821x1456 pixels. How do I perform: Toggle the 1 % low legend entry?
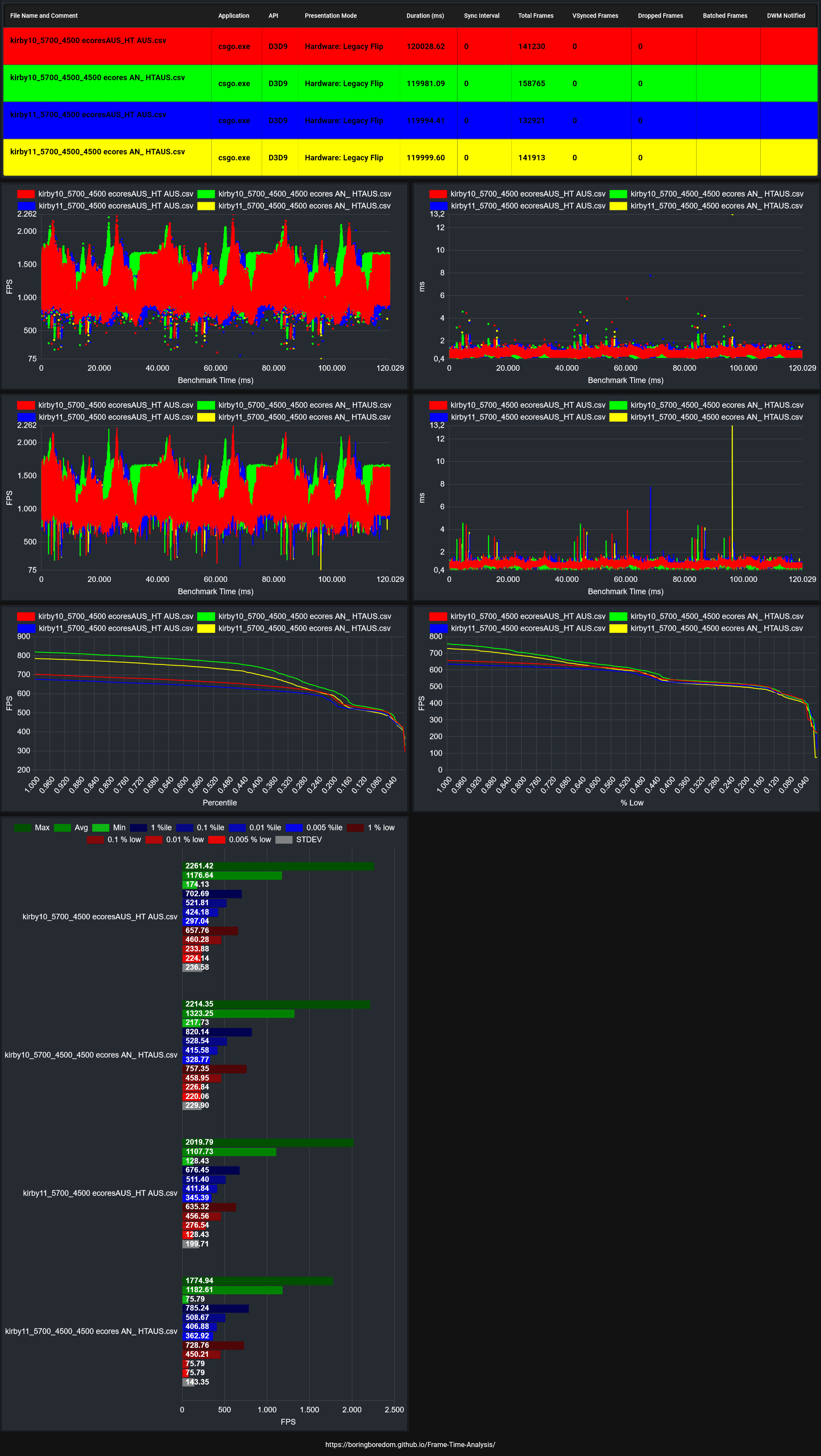(371, 827)
